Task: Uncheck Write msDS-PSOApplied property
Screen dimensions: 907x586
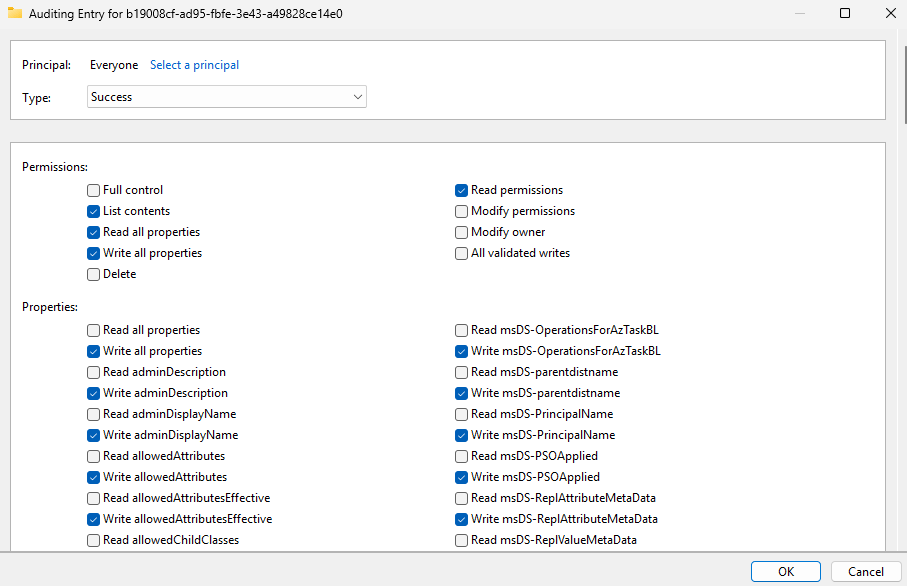Action: click(461, 477)
